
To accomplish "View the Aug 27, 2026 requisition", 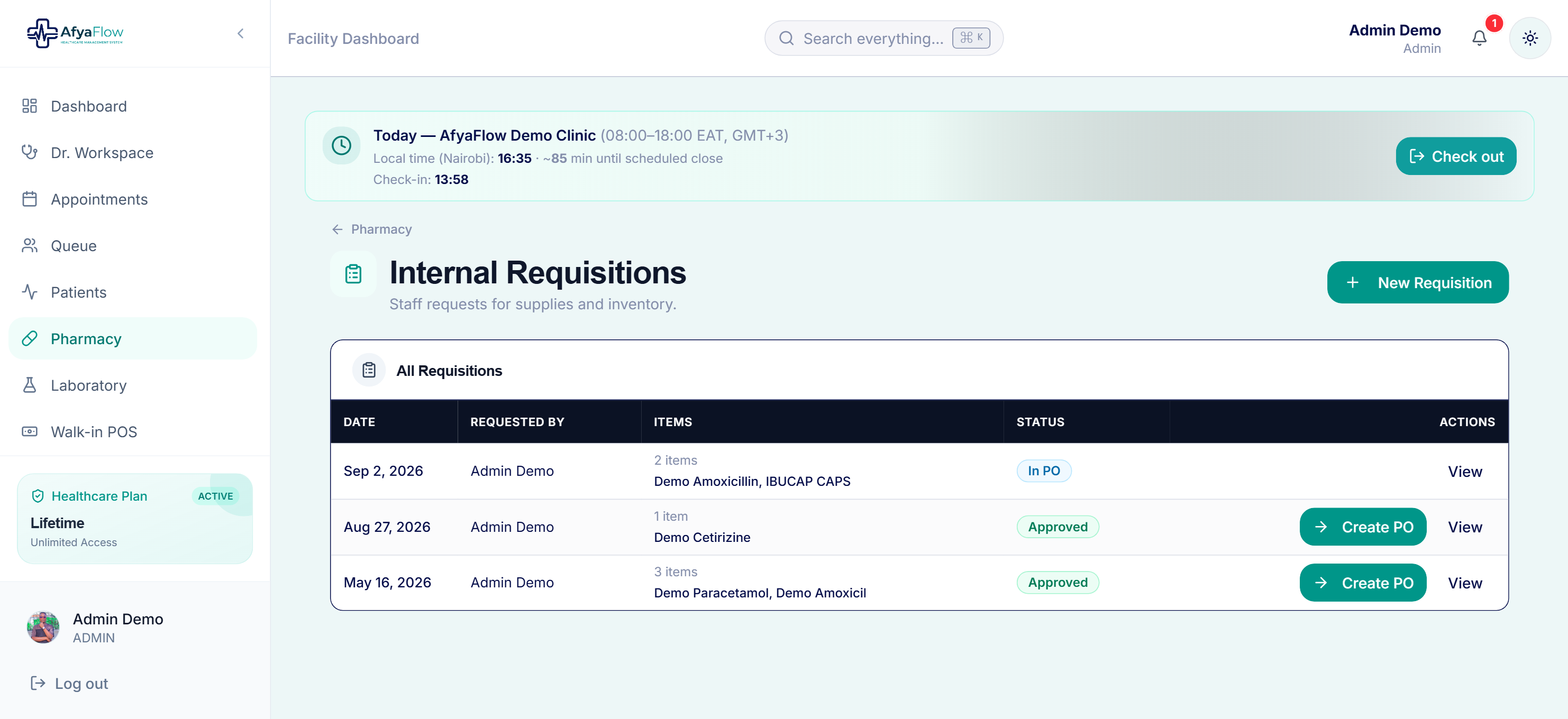I will tap(1464, 527).
